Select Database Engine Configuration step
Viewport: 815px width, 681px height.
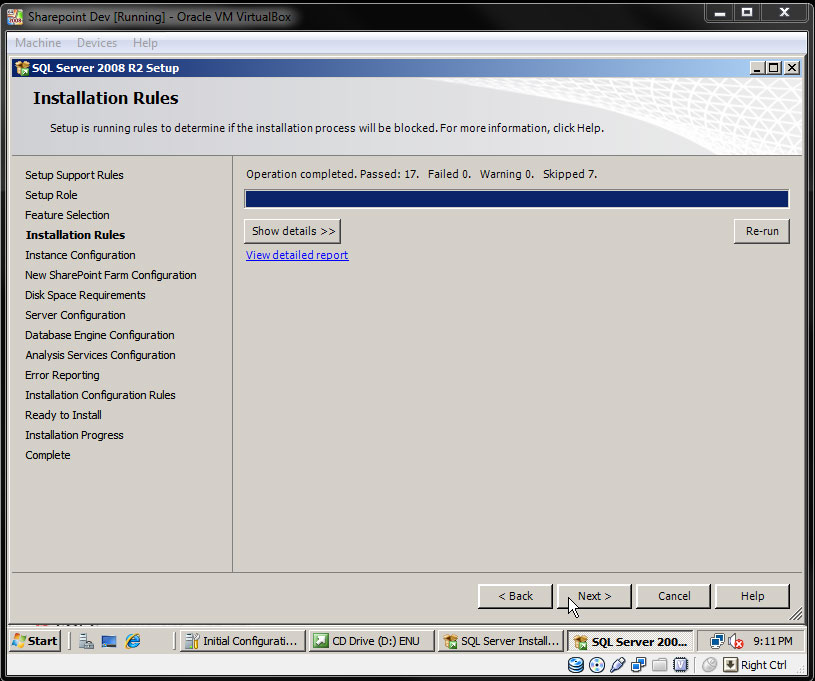point(100,335)
